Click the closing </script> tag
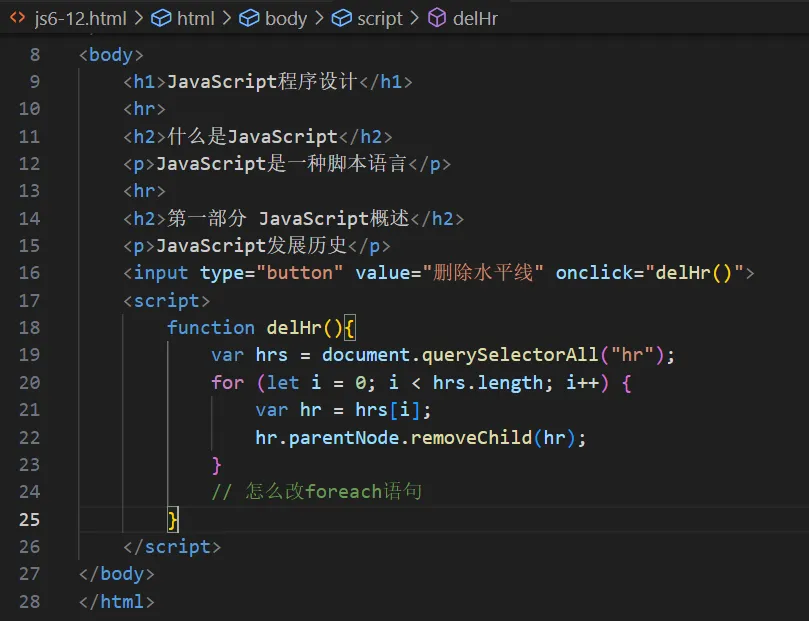 pos(172,547)
